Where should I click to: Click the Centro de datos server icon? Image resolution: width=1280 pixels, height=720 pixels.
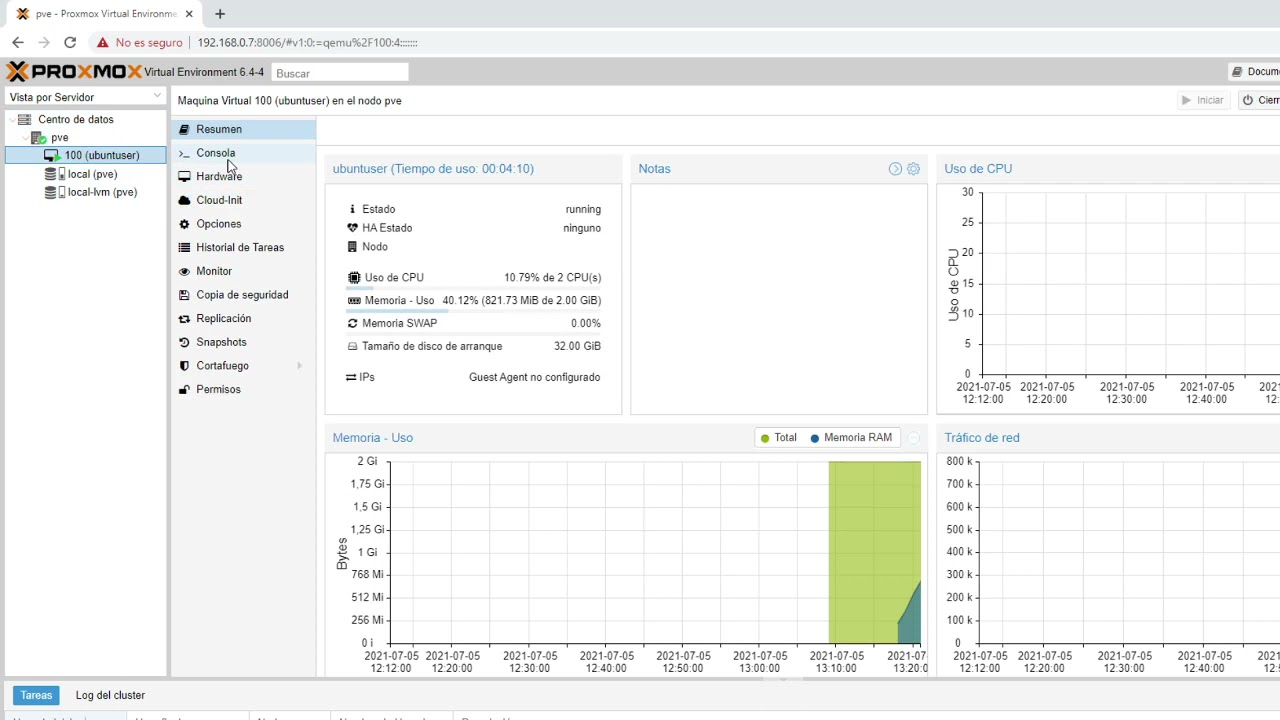point(27,120)
